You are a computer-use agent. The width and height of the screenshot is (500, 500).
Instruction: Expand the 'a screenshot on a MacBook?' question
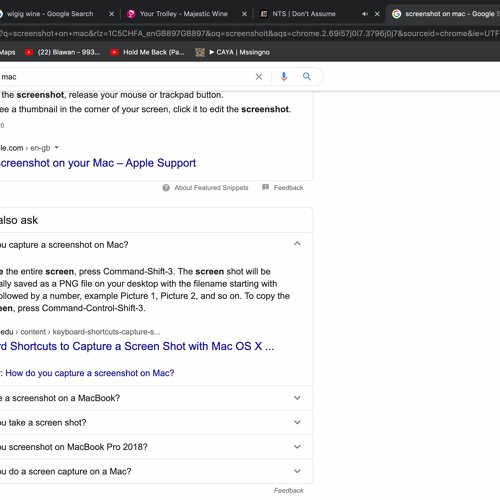[x=297, y=398]
